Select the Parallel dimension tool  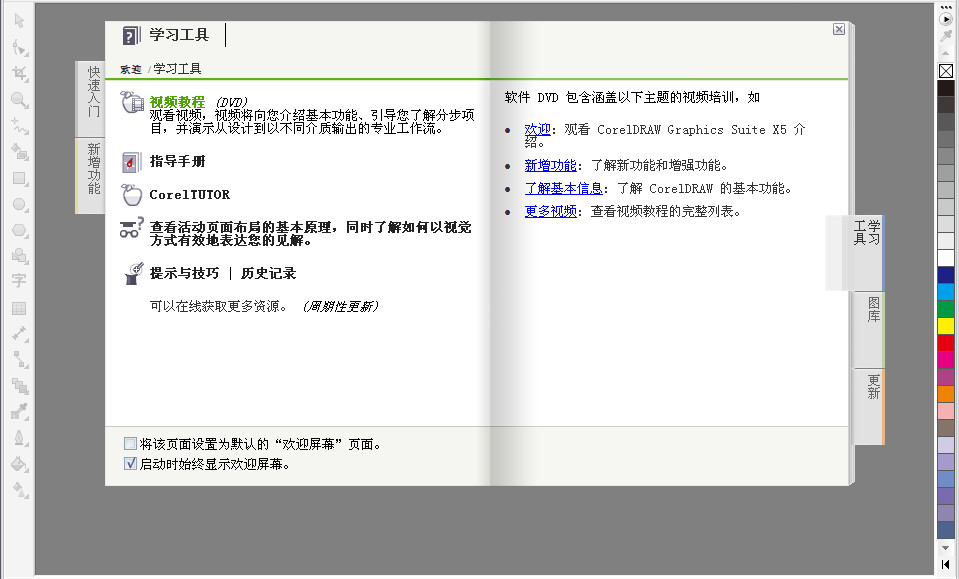(19, 334)
